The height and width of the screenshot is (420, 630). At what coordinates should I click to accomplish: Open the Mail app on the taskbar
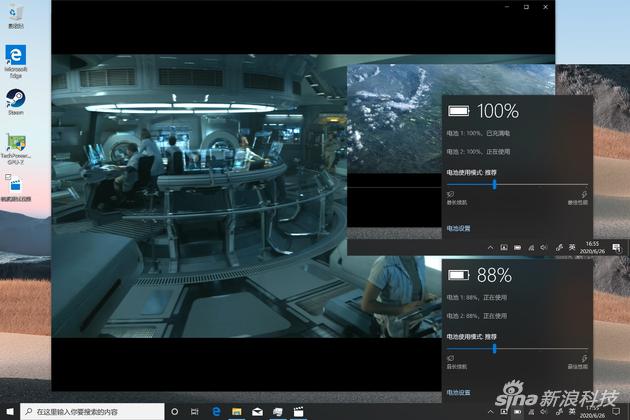257,411
